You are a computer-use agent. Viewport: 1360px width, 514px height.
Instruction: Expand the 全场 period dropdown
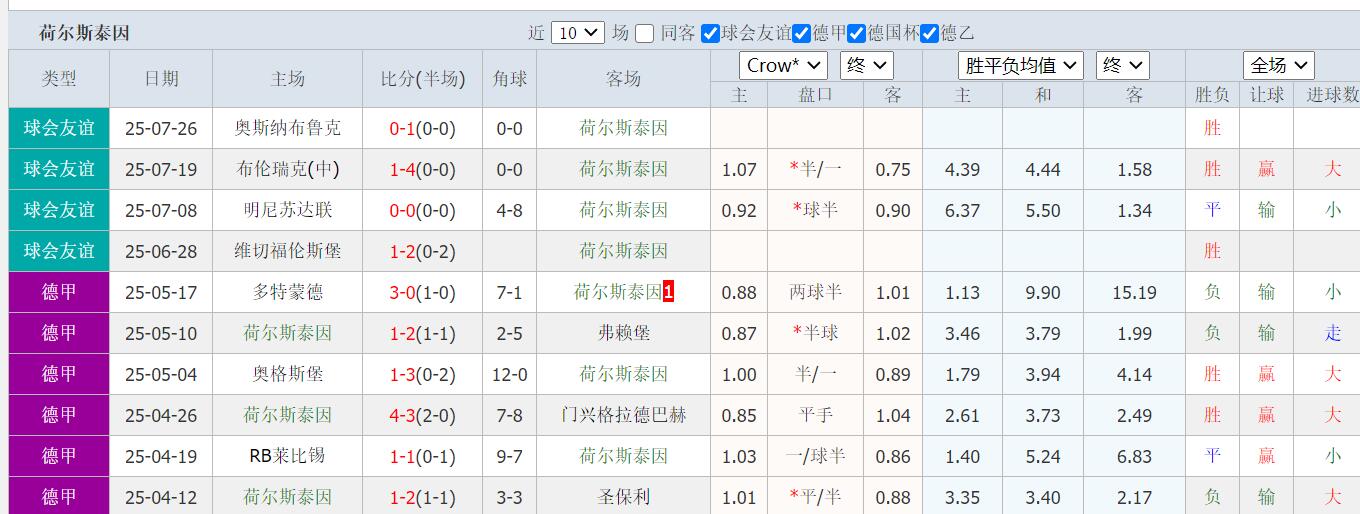(1278, 66)
